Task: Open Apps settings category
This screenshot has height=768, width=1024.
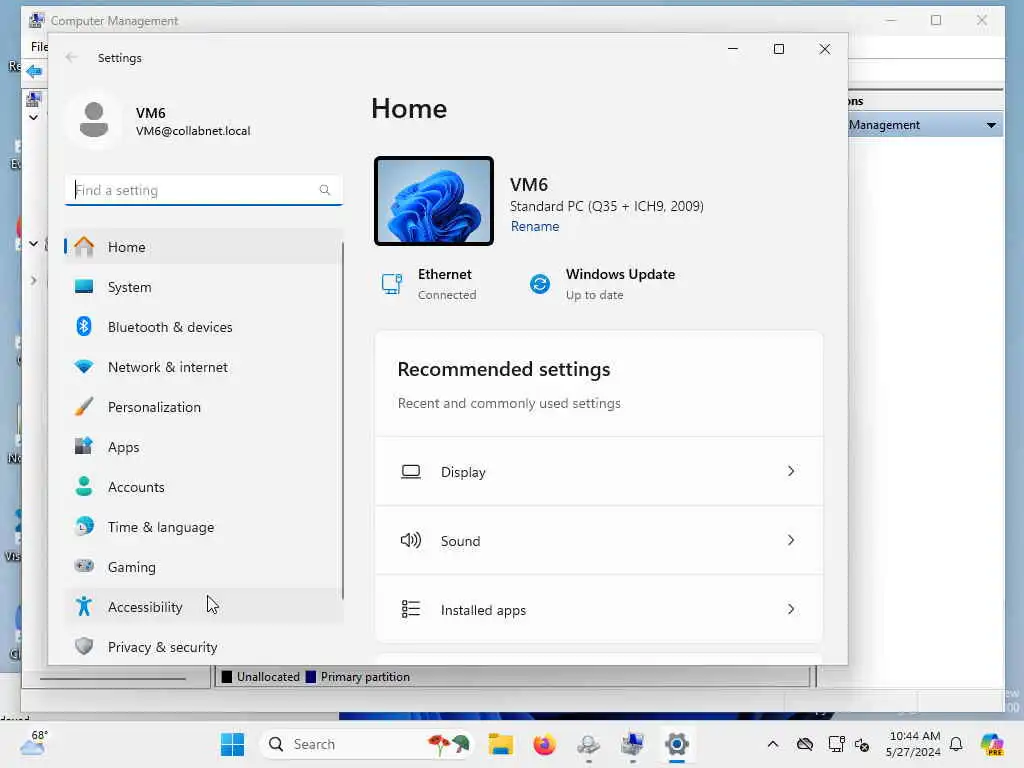Action: tap(203, 447)
